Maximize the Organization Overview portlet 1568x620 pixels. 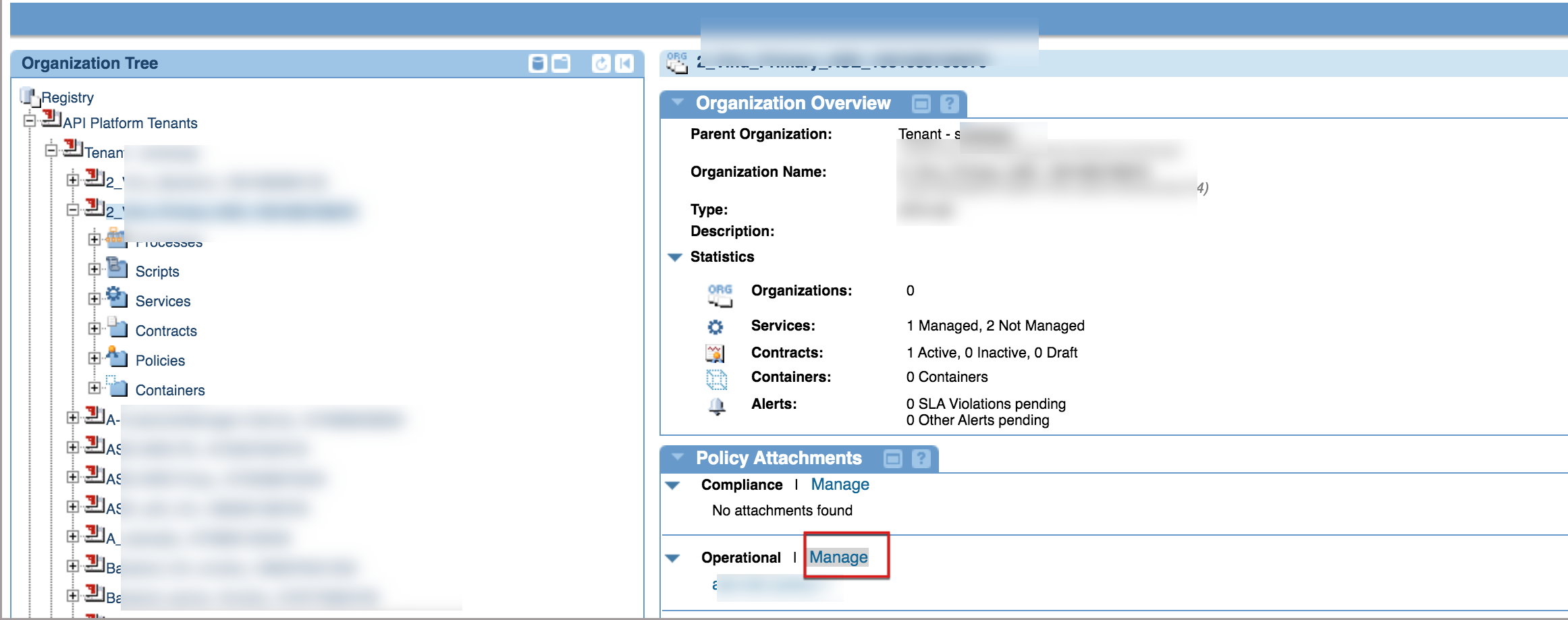pyautogui.click(x=921, y=104)
